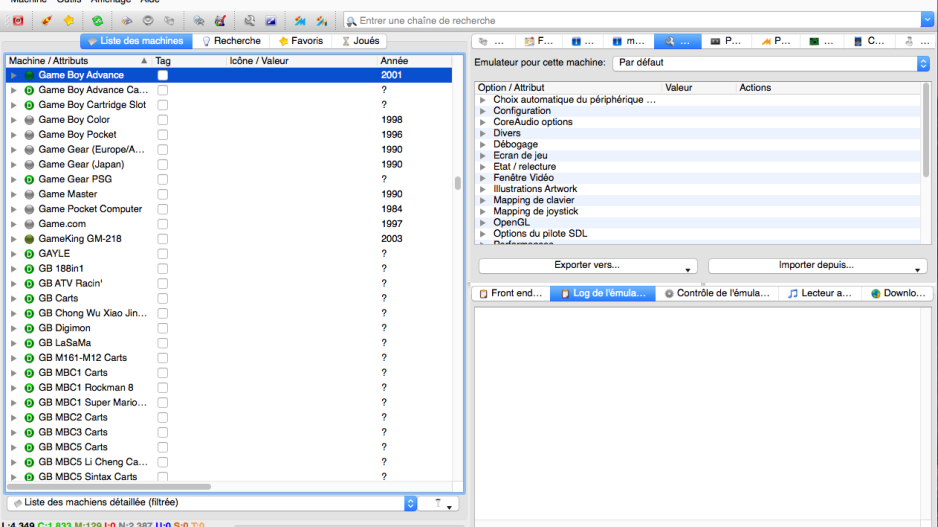Tick the Tag checkbox for Game Master

click(x=162, y=194)
